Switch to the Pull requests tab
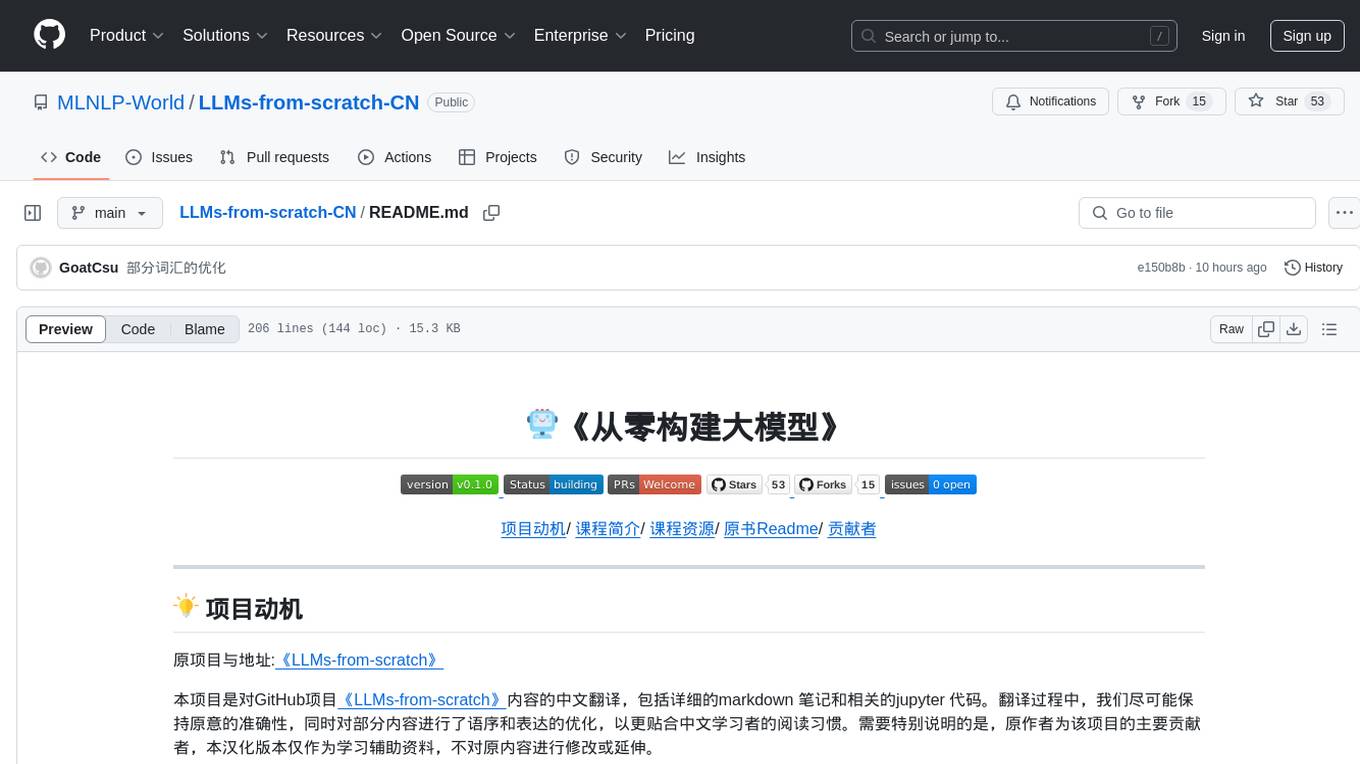 point(274,157)
